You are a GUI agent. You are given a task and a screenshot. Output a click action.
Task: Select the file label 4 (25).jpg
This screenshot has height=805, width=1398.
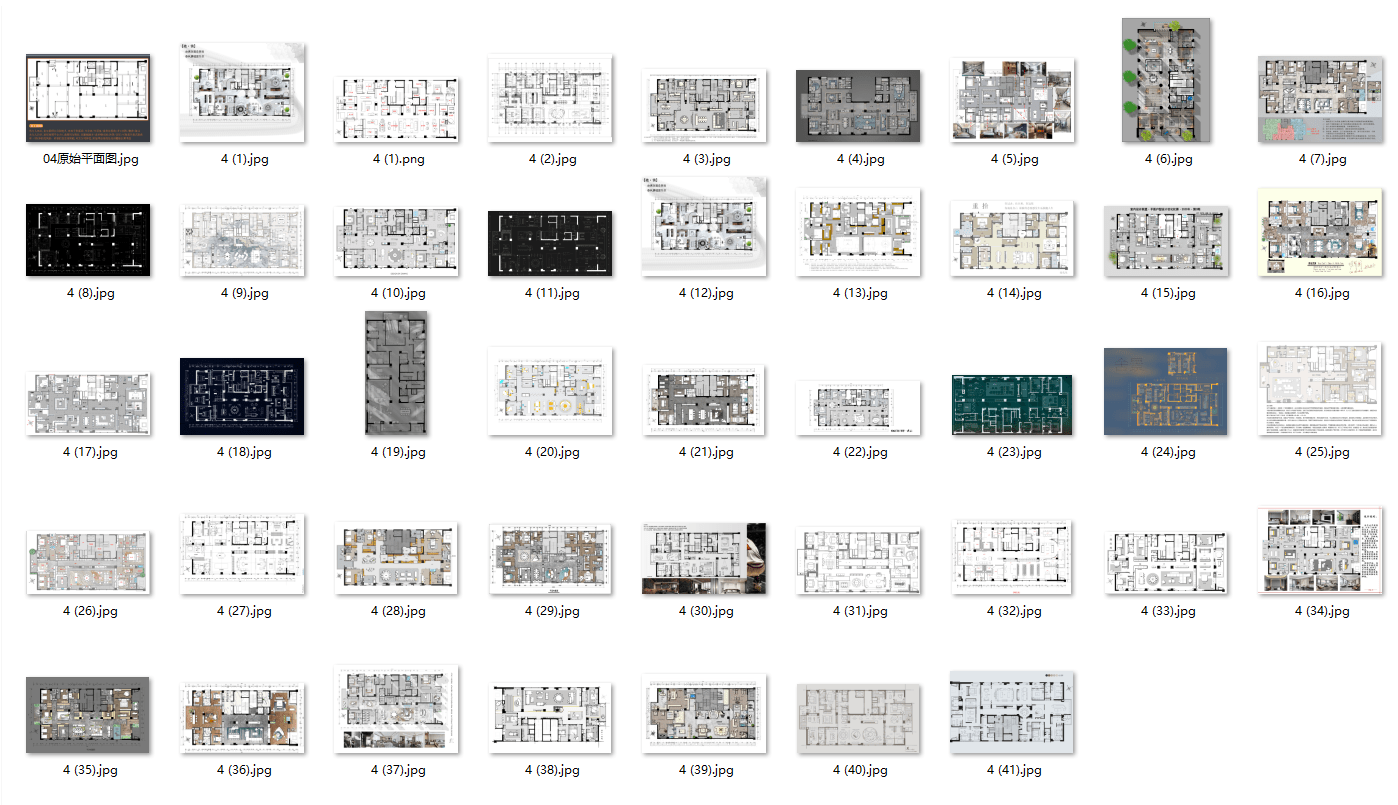tap(1322, 452)
